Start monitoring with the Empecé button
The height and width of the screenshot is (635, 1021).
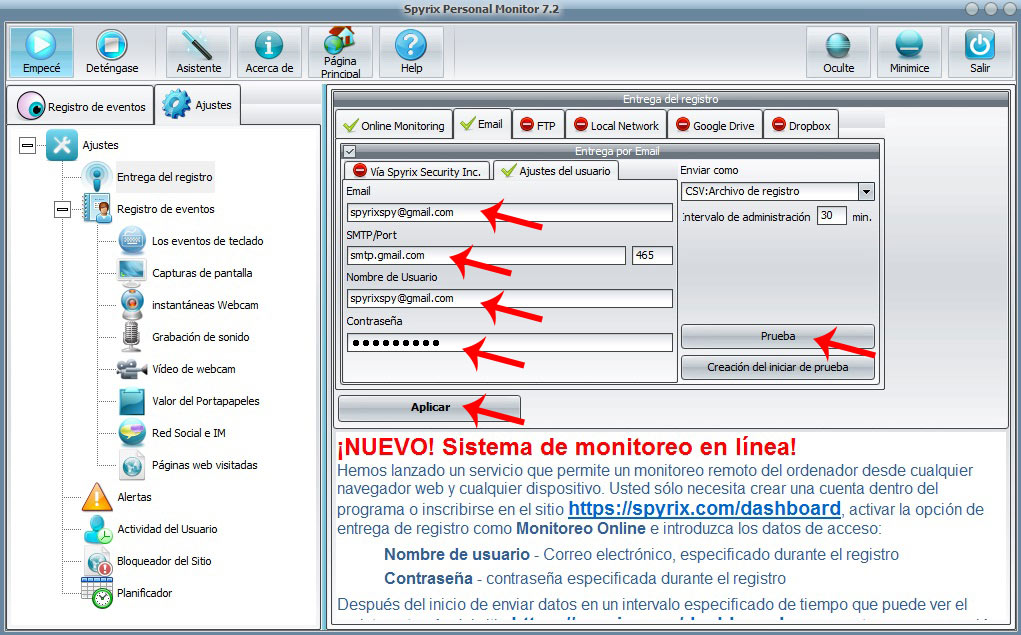tap(42, 52)
